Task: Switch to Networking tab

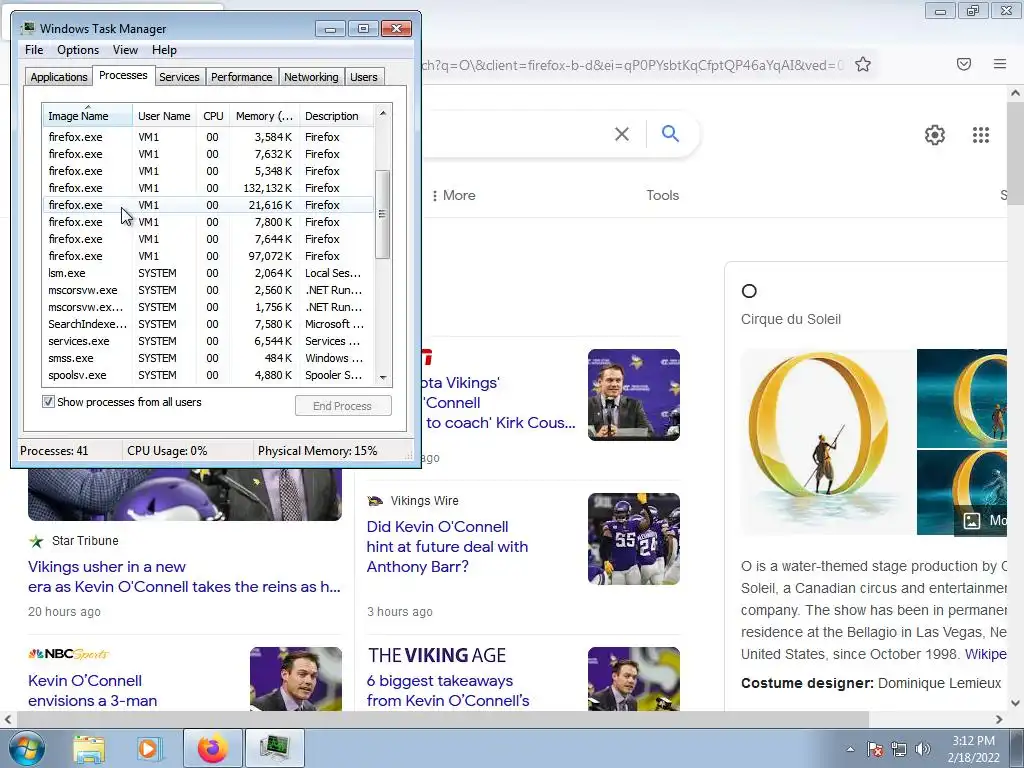Action: coord(311,77)
